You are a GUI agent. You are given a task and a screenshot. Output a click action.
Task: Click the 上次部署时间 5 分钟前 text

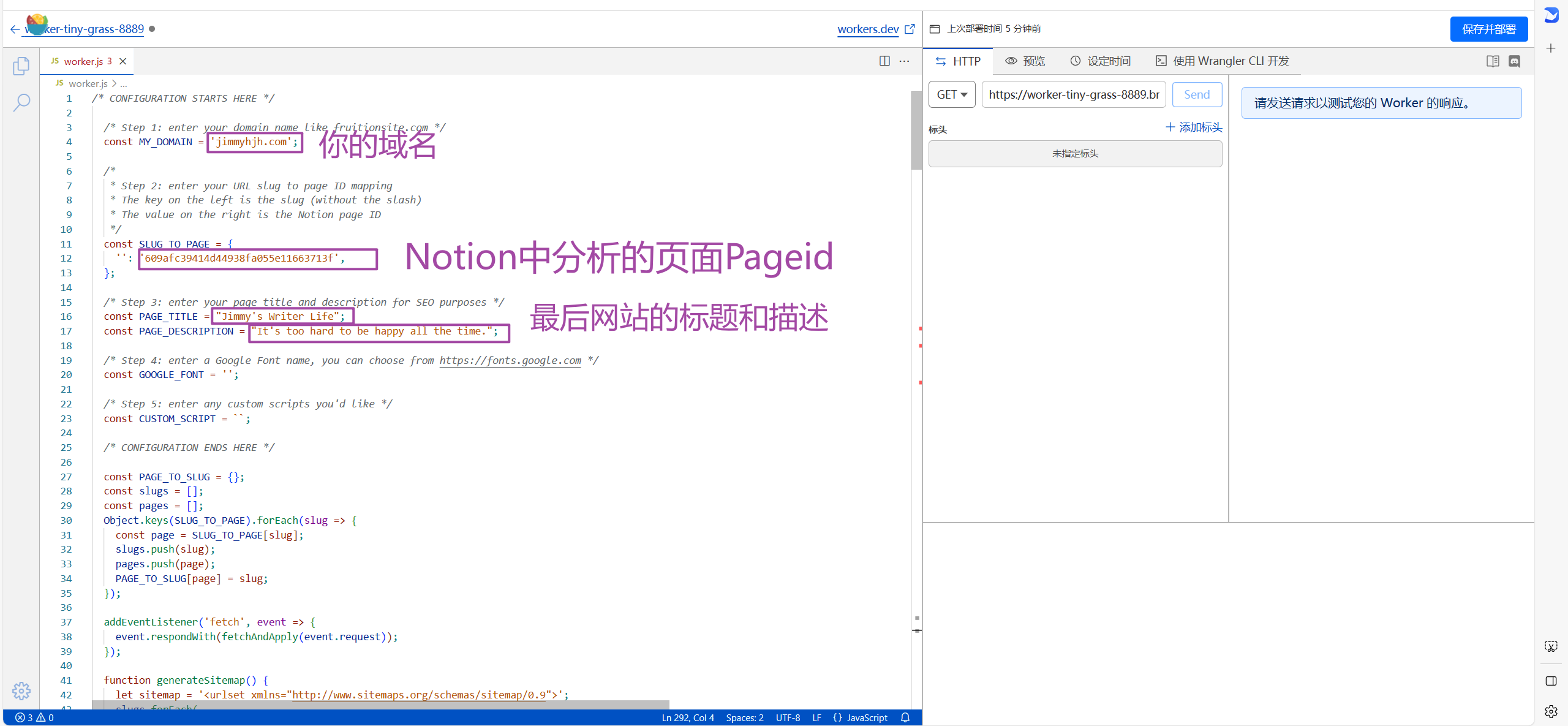pos(993,29)
